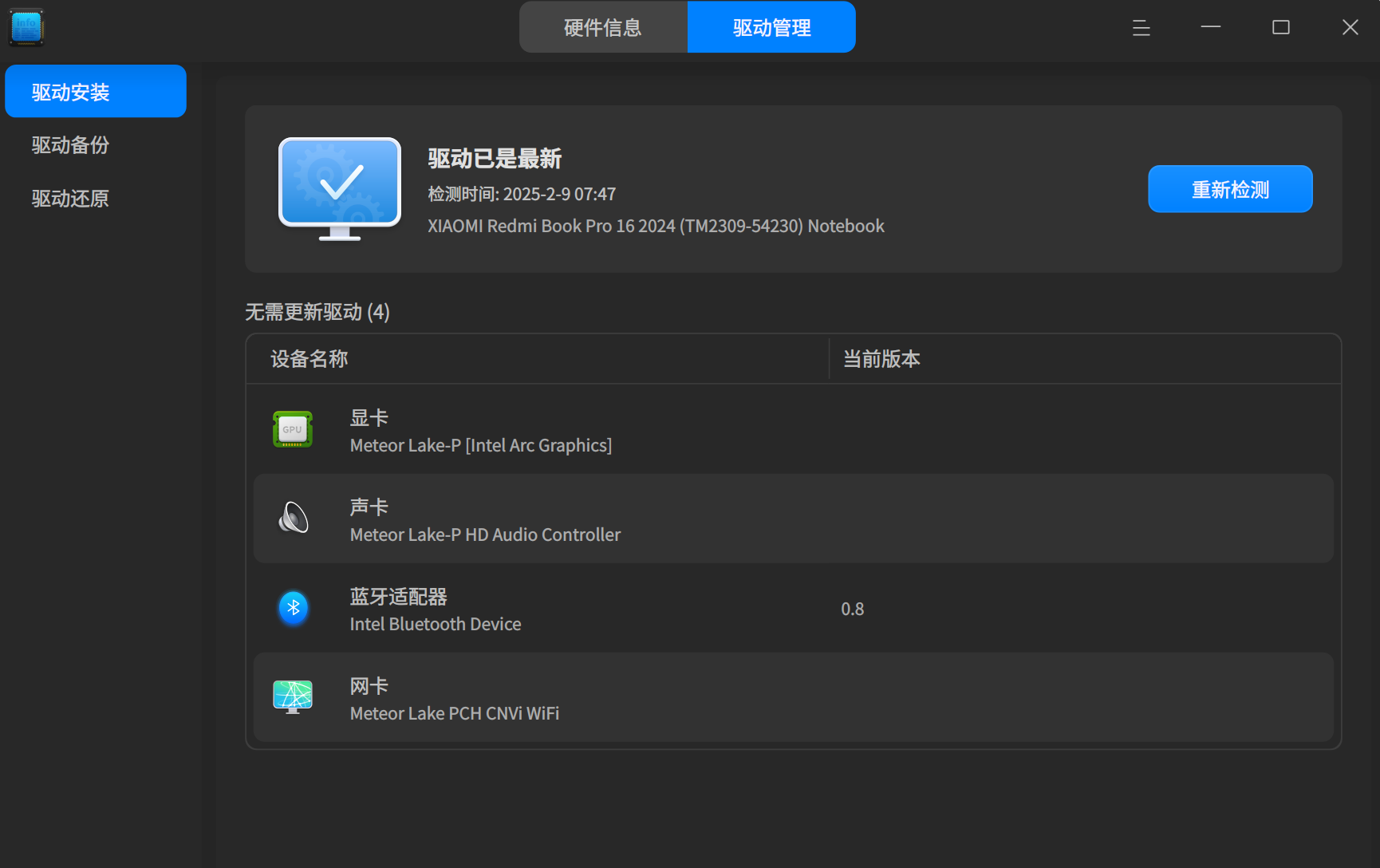Click the device manager app icon
Screen dimensions: 1380x868
click(x=26, y=27)
